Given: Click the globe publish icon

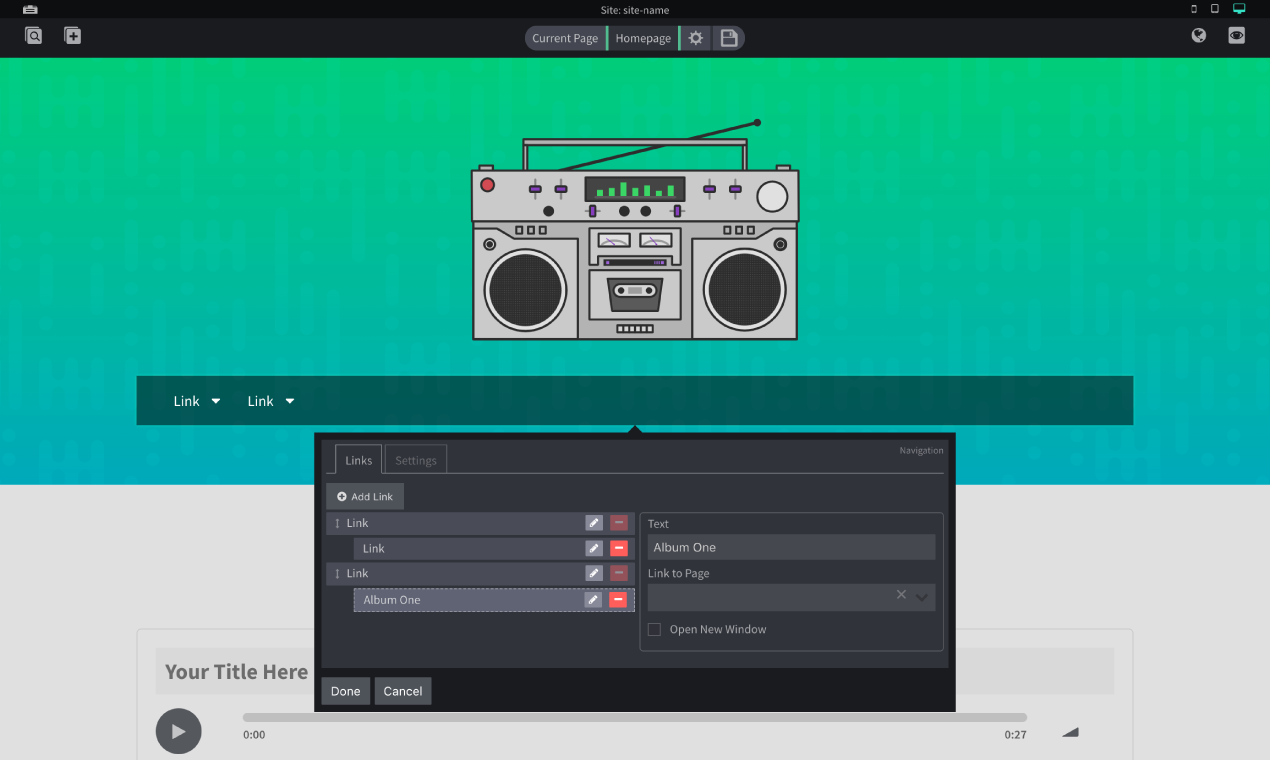Looking at the screenshot, I should click(x=1199, y=36).
